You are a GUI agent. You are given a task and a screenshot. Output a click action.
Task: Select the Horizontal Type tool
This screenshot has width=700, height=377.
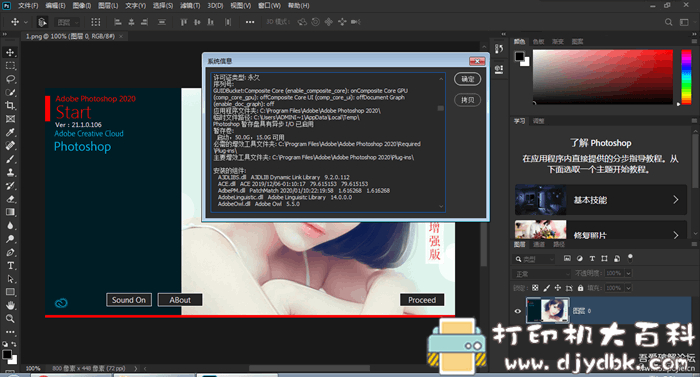(10, 266)
